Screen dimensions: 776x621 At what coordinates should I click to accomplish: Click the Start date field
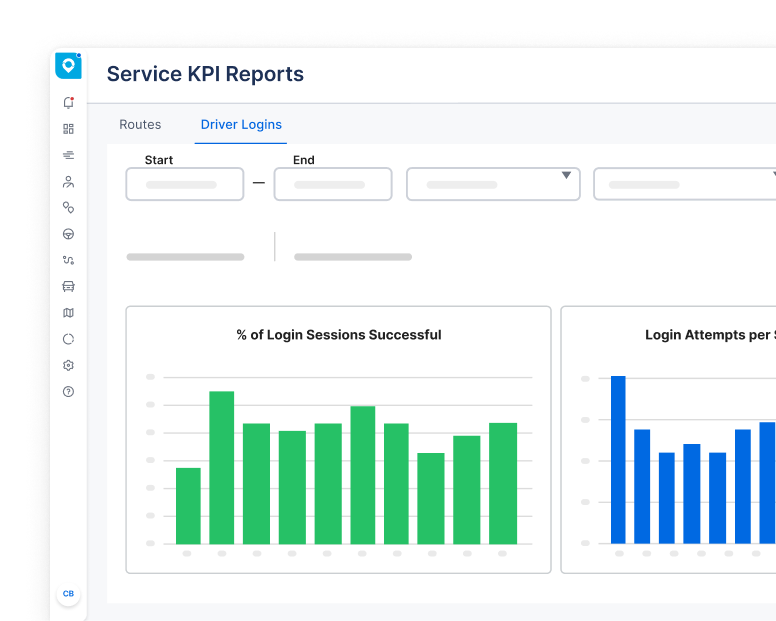click(x=184, y=184)
